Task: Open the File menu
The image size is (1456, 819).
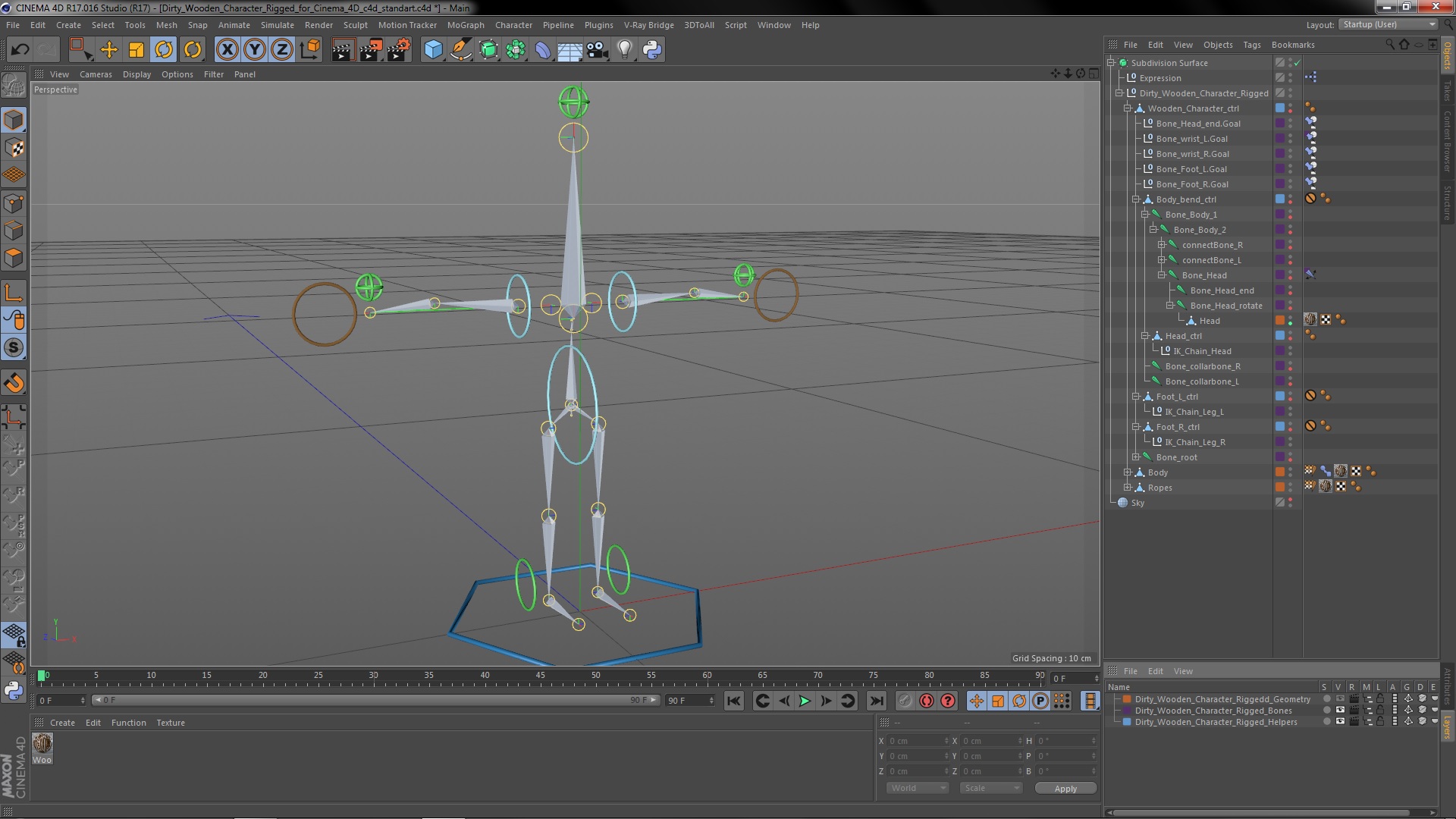Action: 13,25
